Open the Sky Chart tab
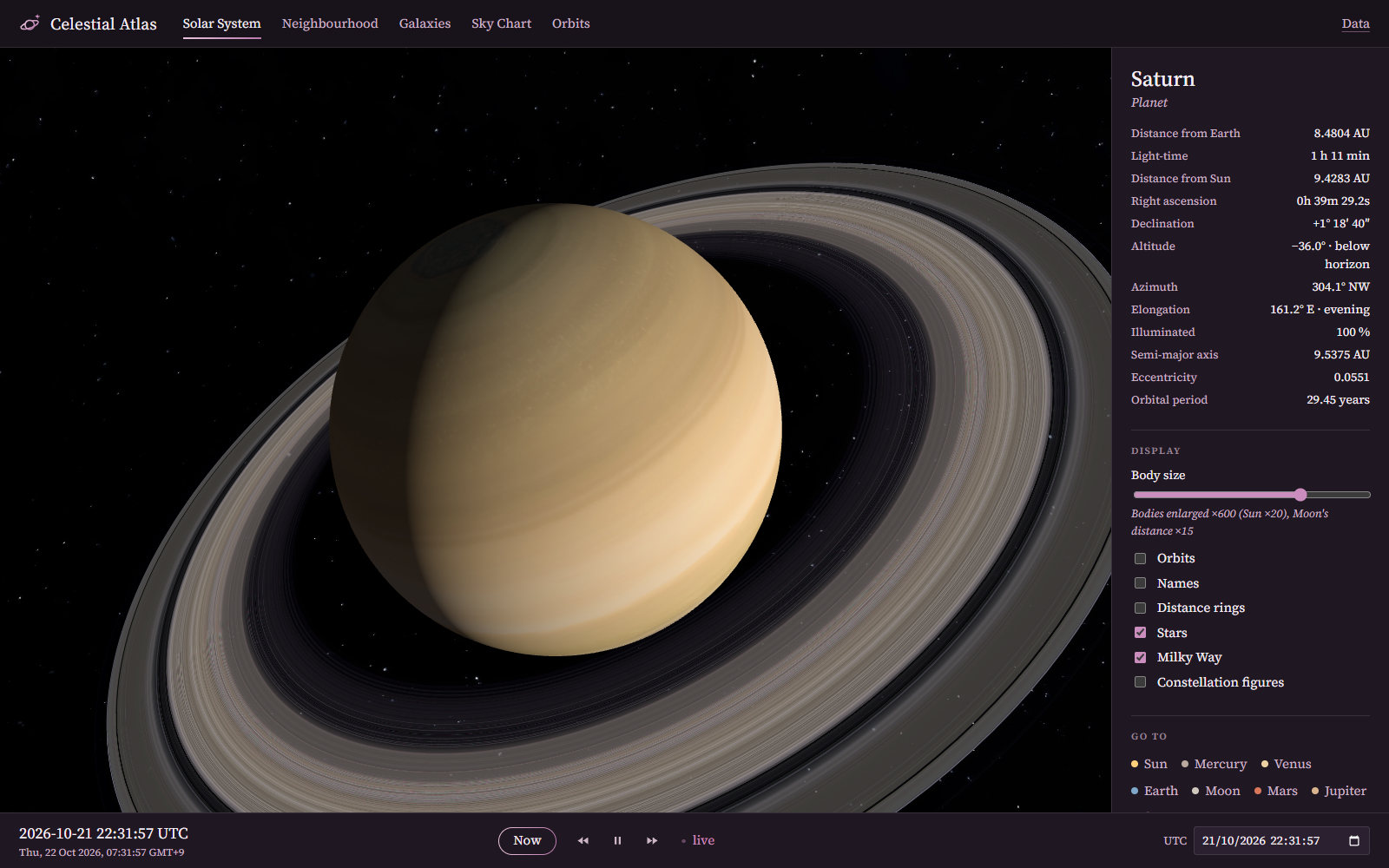 (501, 23)
